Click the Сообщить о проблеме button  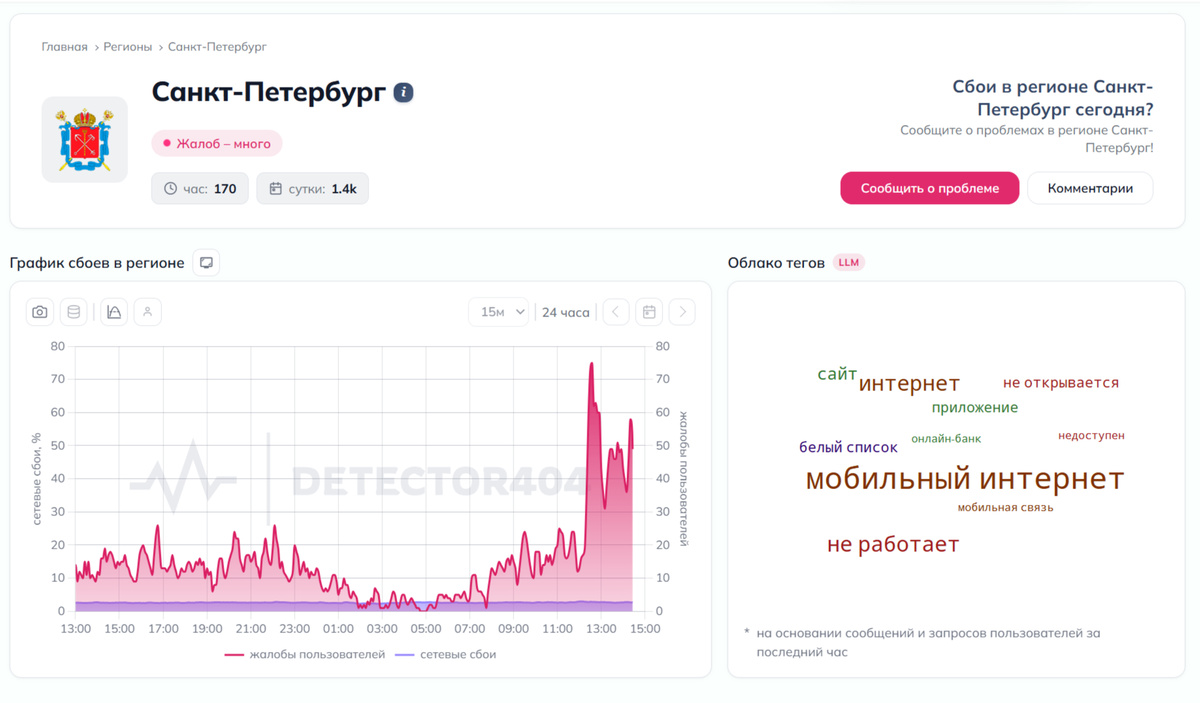(930, 188)
